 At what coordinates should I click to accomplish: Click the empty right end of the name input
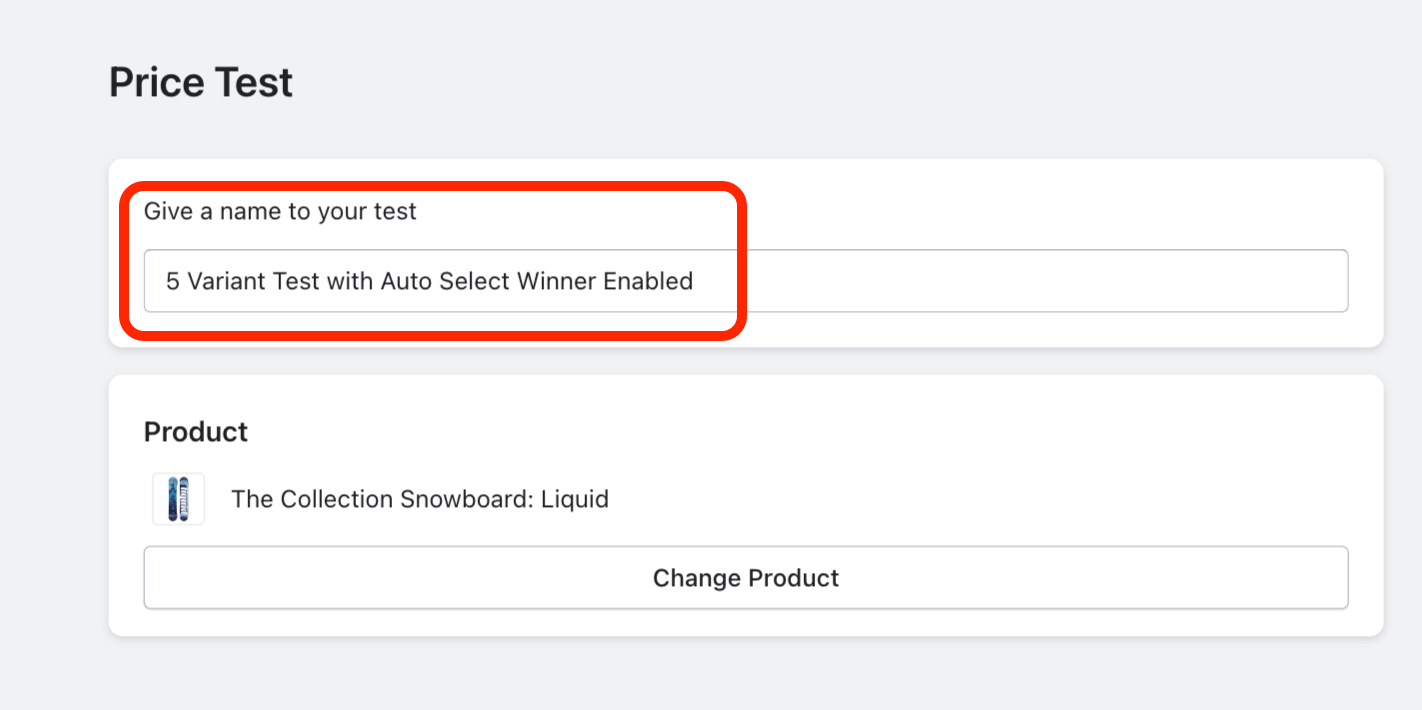tap(1200, 281)
